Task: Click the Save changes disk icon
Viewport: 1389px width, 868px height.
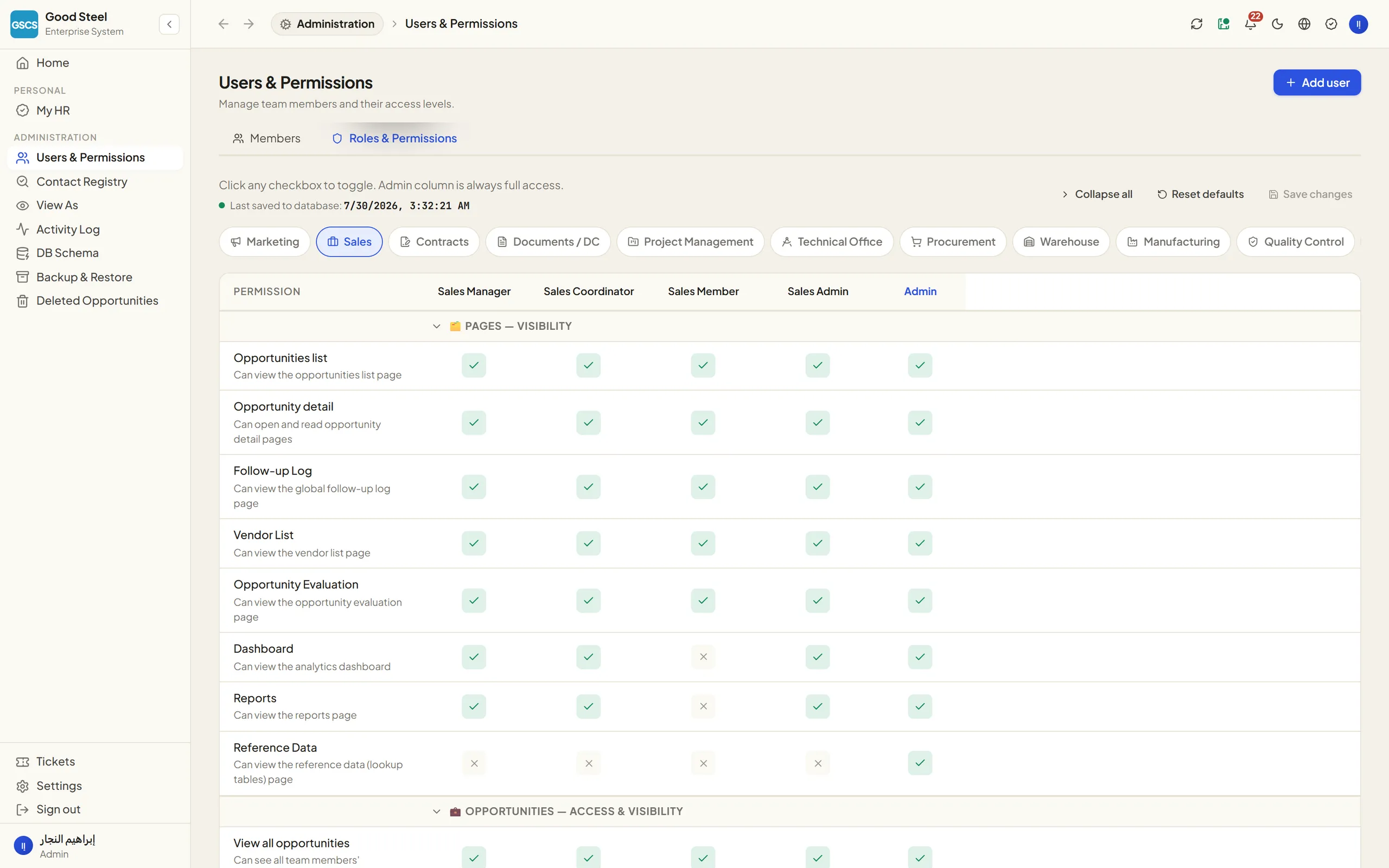Action: (x=1273, y=195)
